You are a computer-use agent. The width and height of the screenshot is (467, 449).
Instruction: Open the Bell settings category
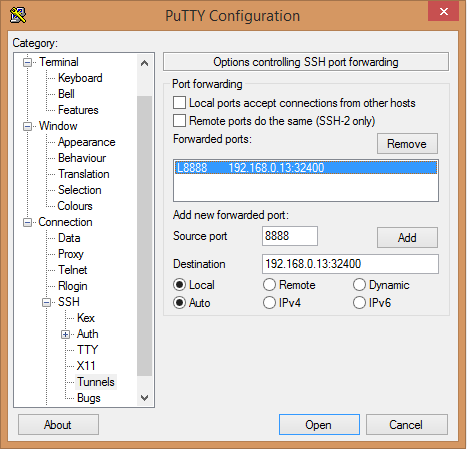tap(66, 94)
